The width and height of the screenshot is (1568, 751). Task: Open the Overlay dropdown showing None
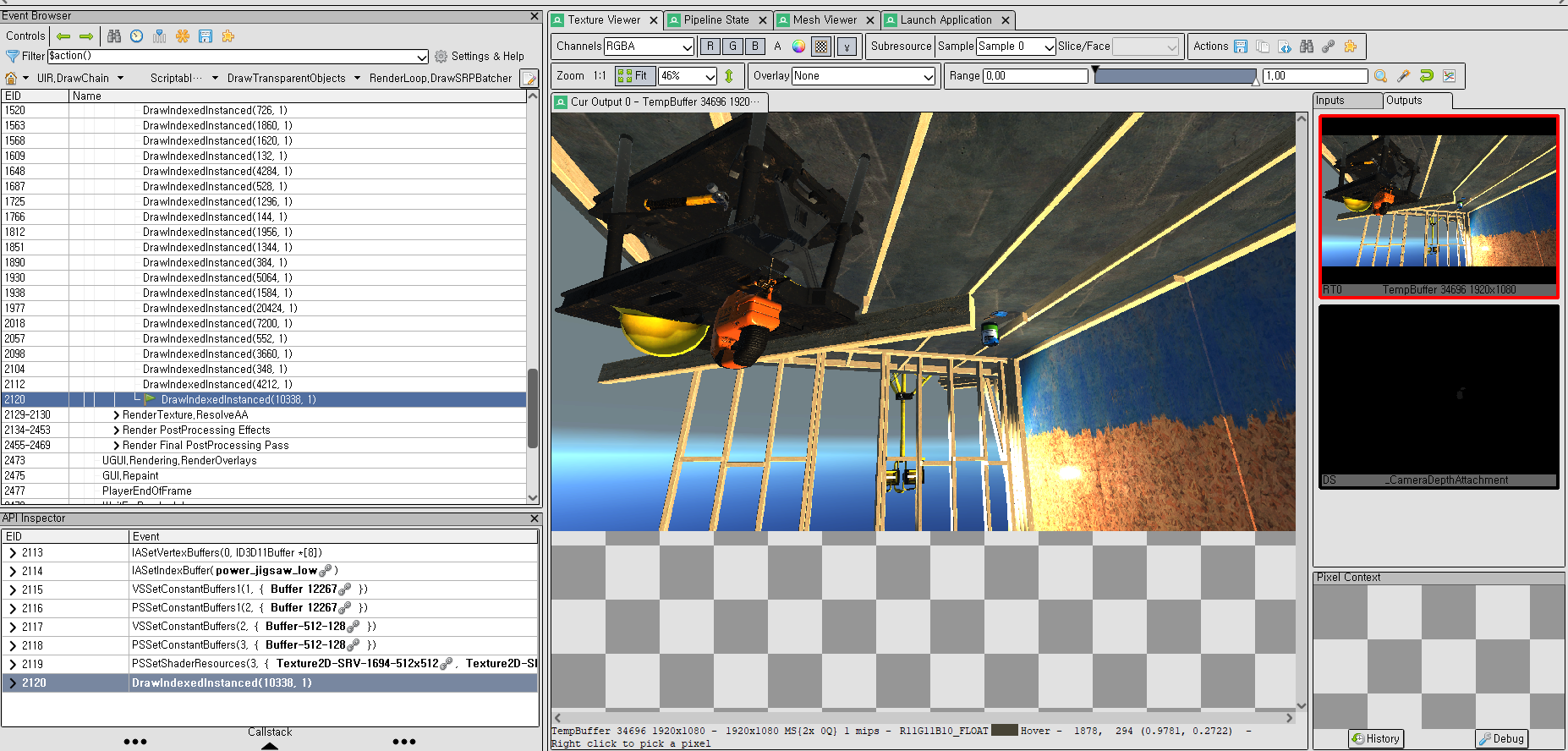(x=863, y=76)
